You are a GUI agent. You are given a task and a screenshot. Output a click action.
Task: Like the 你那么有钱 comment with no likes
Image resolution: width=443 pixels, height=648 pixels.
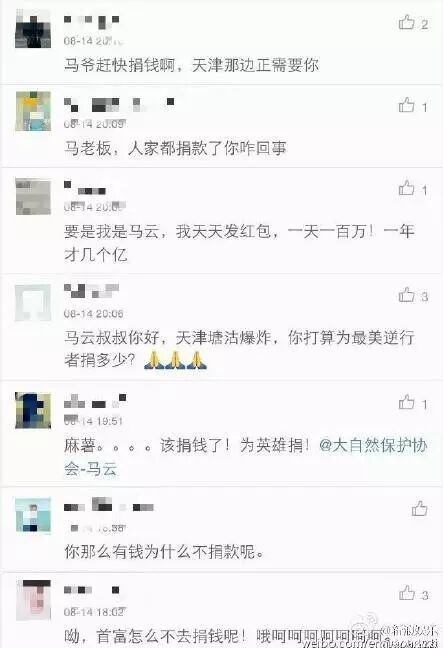(419, 508)
